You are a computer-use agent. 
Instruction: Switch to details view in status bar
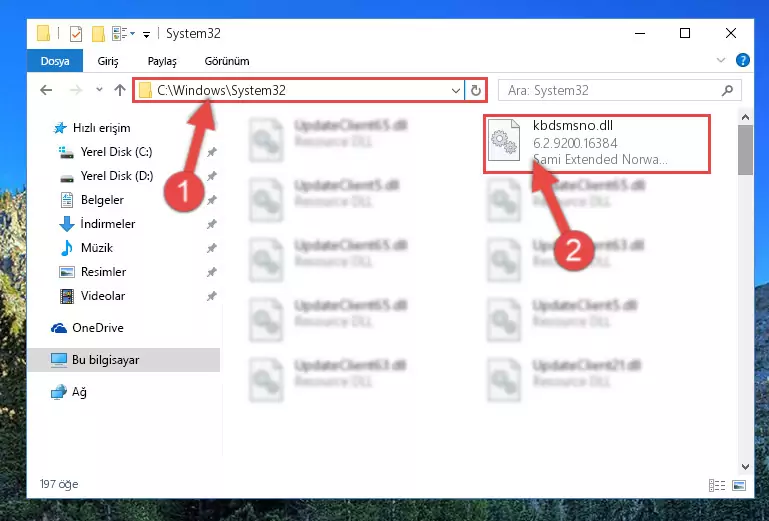pos(717,485)
